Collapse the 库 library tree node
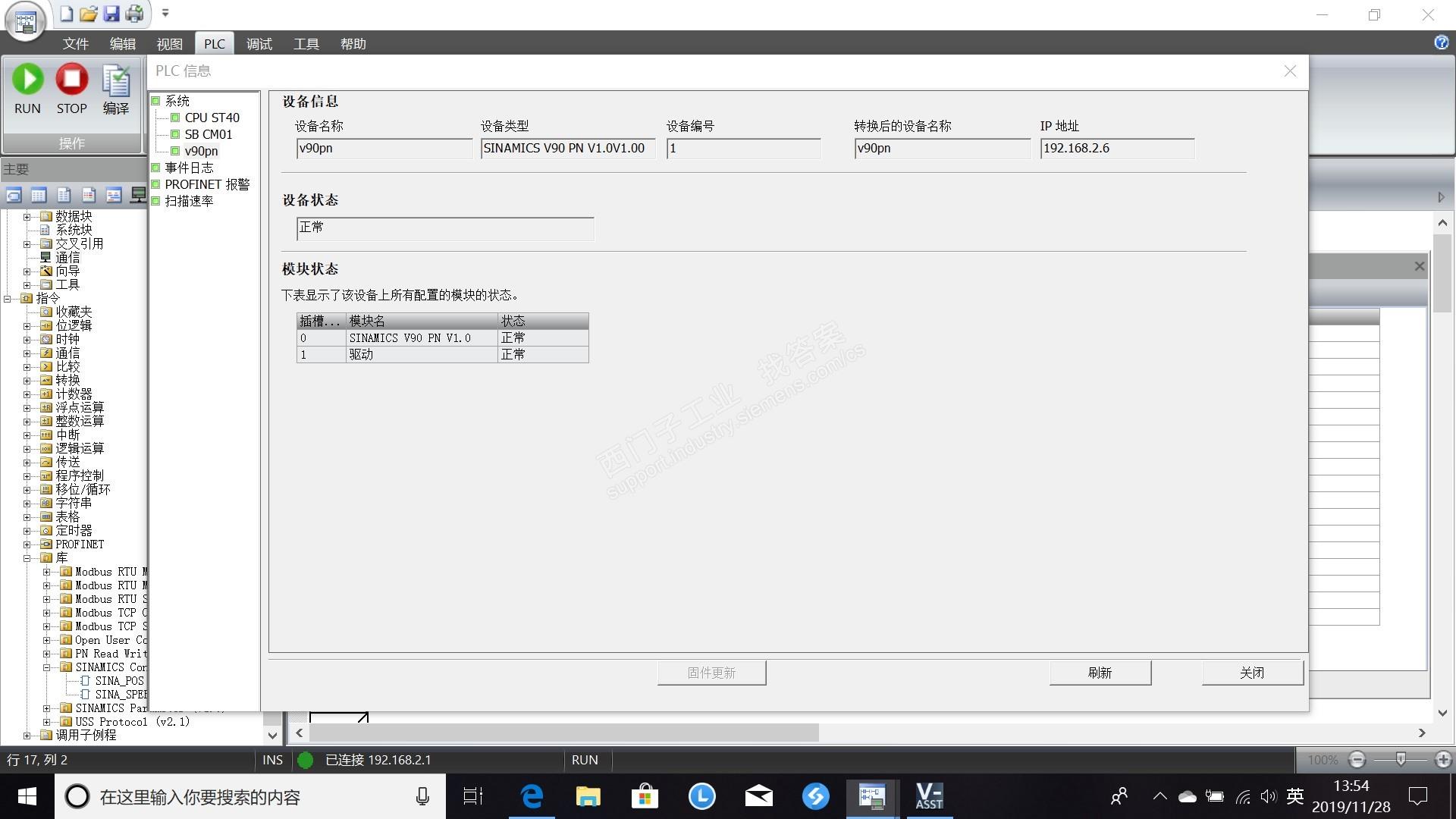 pyautogui.click(x=27, y=558)
